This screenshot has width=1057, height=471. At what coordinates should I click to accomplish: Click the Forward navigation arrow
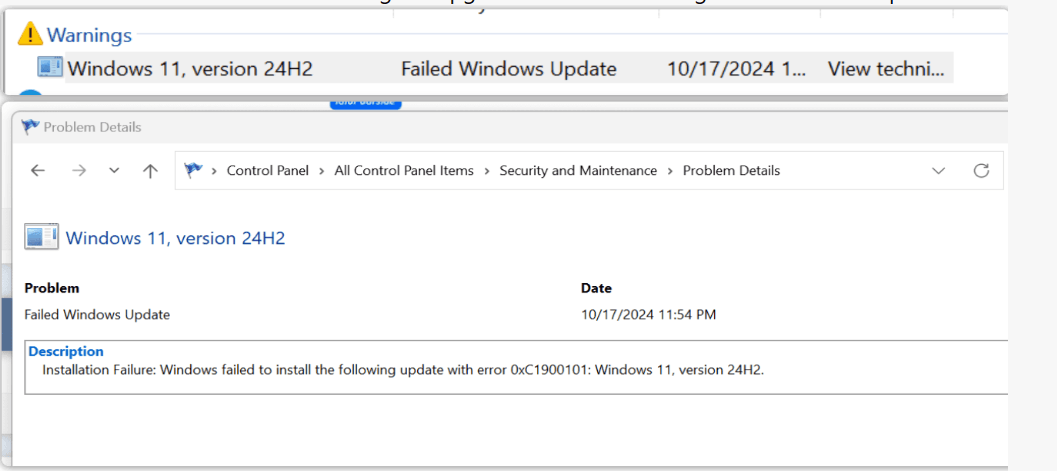coord(79,170)
